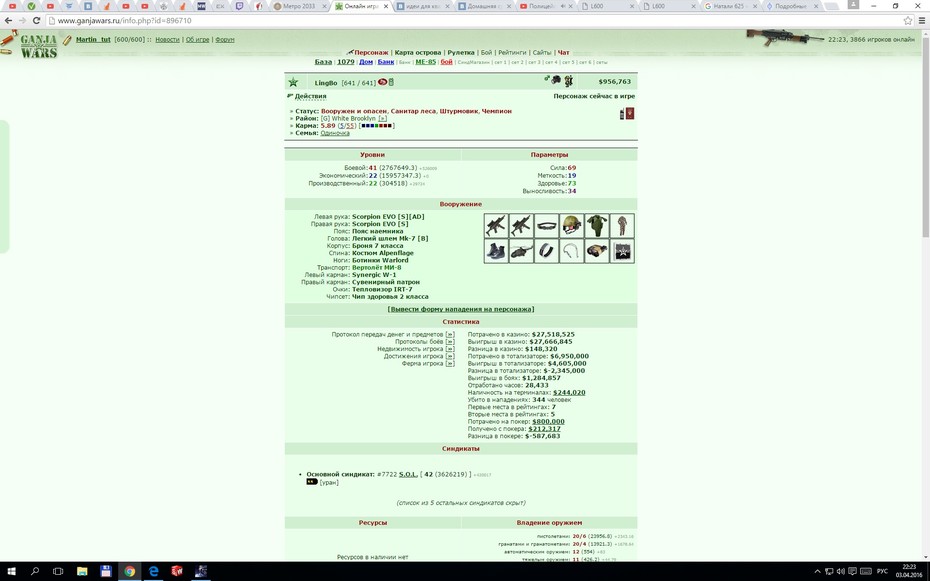The height and width of the screenshot is (581, 930).
Task: Expand the player real estate [»] link
Action: click(450, 349)
